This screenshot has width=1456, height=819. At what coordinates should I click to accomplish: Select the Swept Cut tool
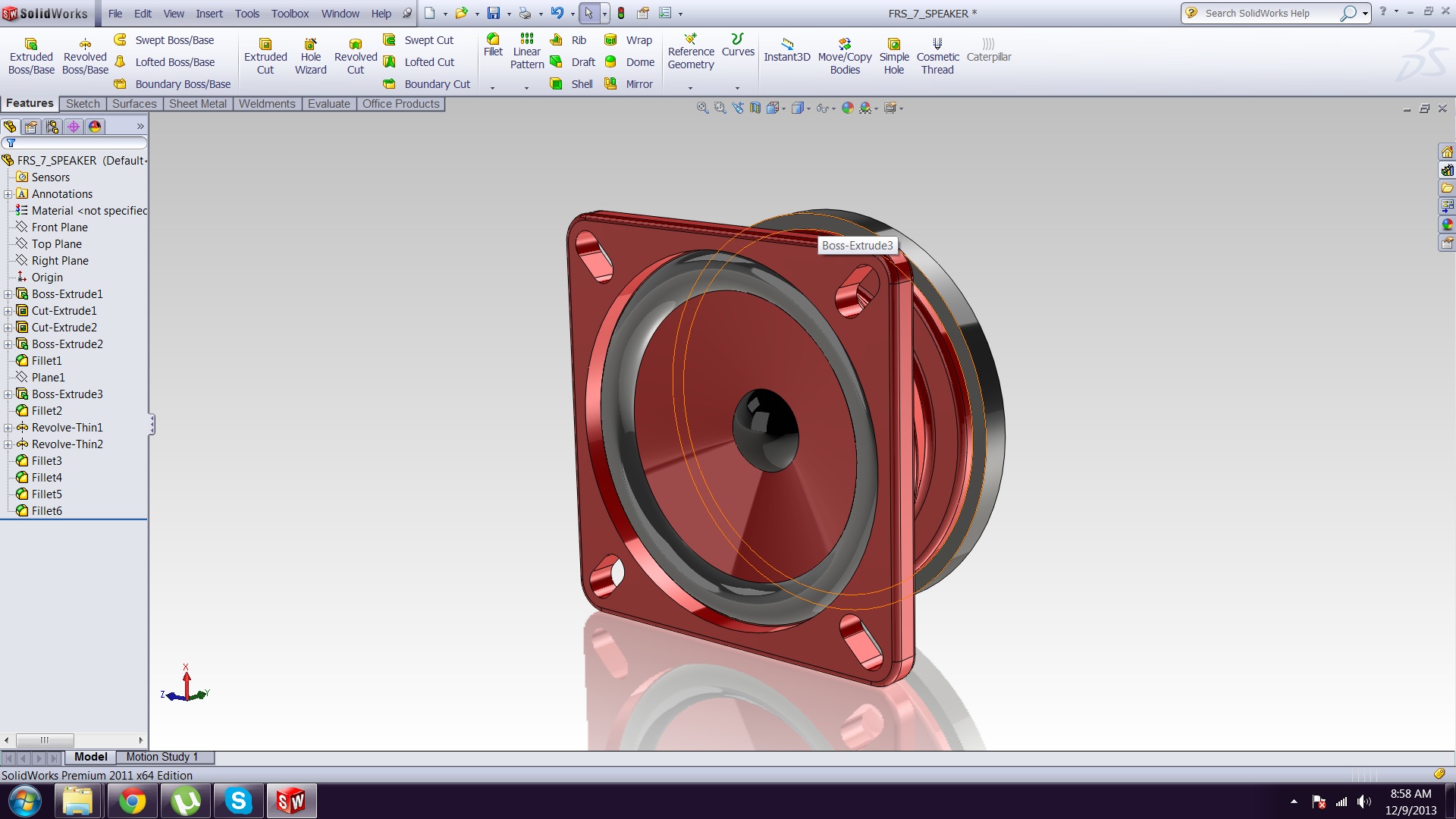pos(419,40)
